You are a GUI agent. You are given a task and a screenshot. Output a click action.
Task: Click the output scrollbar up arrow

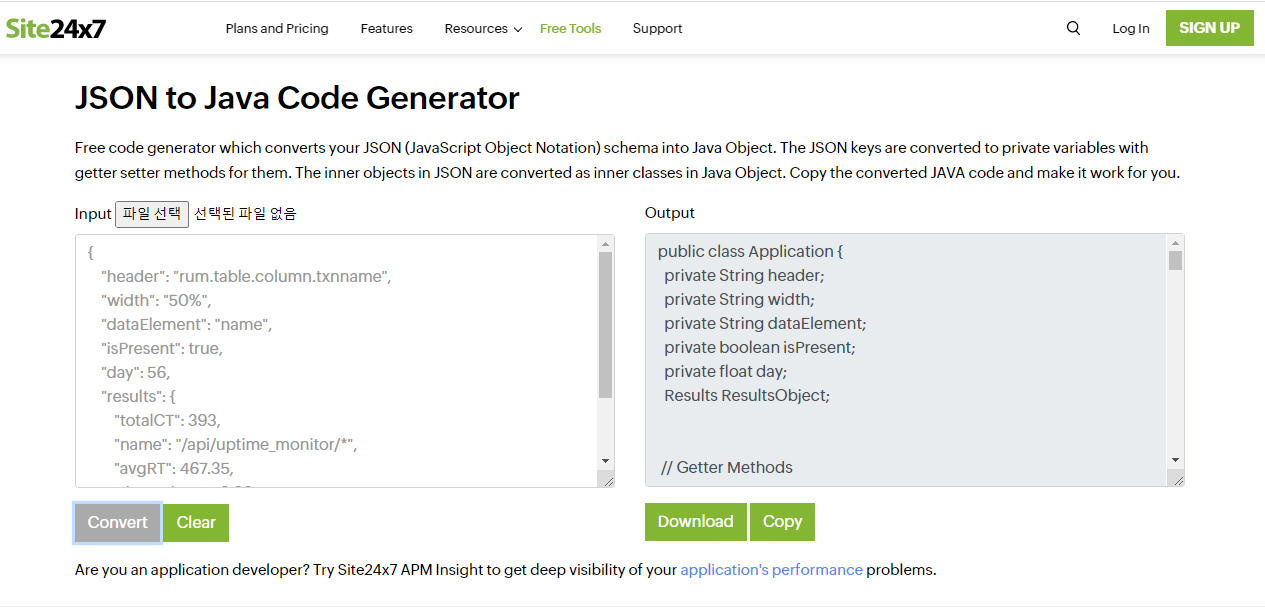(1176, 243)
